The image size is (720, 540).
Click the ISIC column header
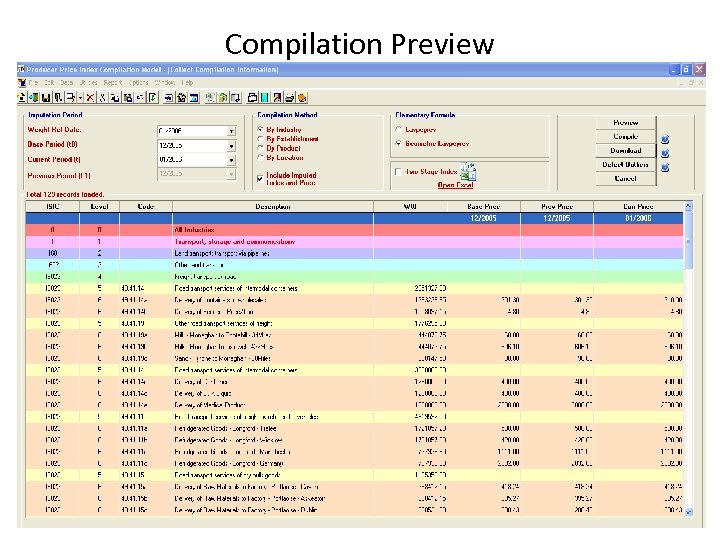point(52,207)
